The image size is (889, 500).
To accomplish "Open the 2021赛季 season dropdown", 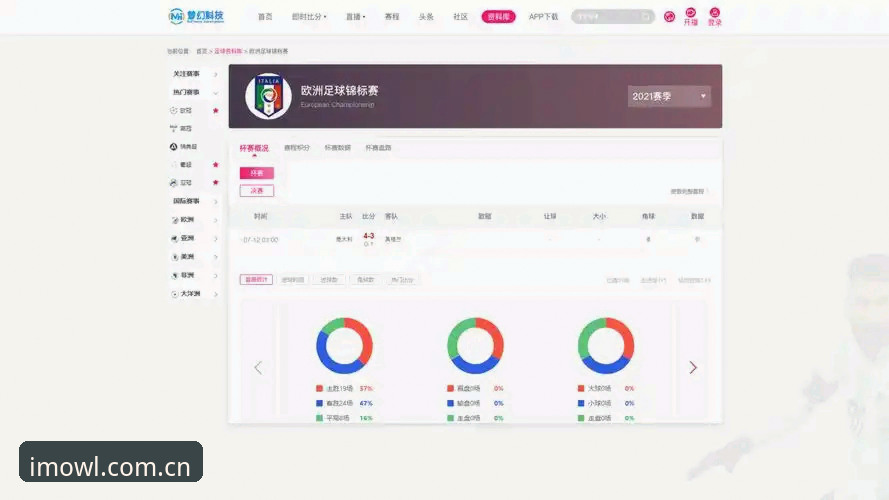I will tap(669, 96).
